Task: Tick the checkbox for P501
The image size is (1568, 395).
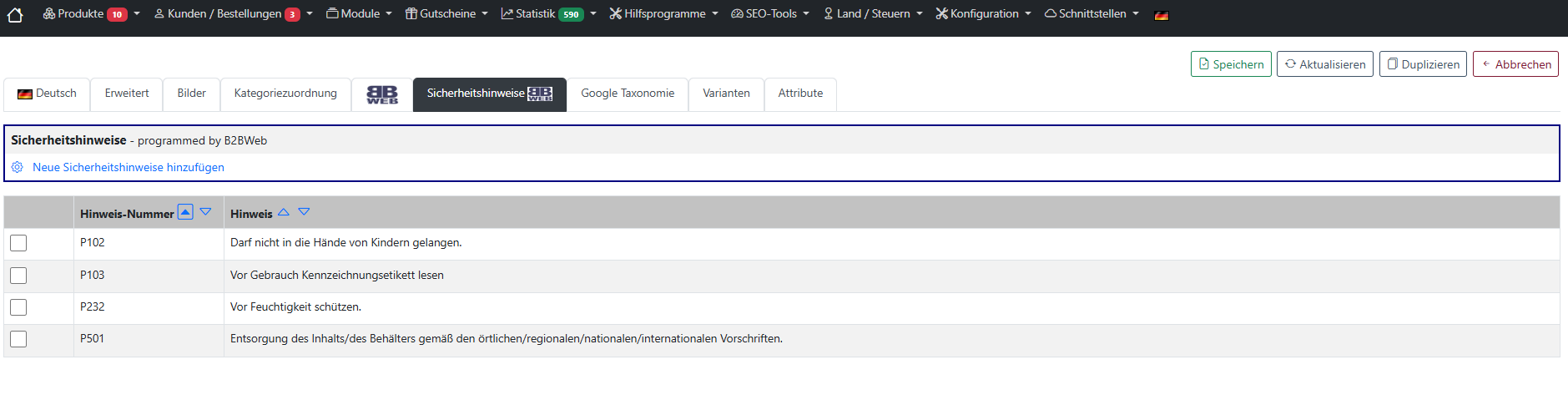Action: pos(18,339)
